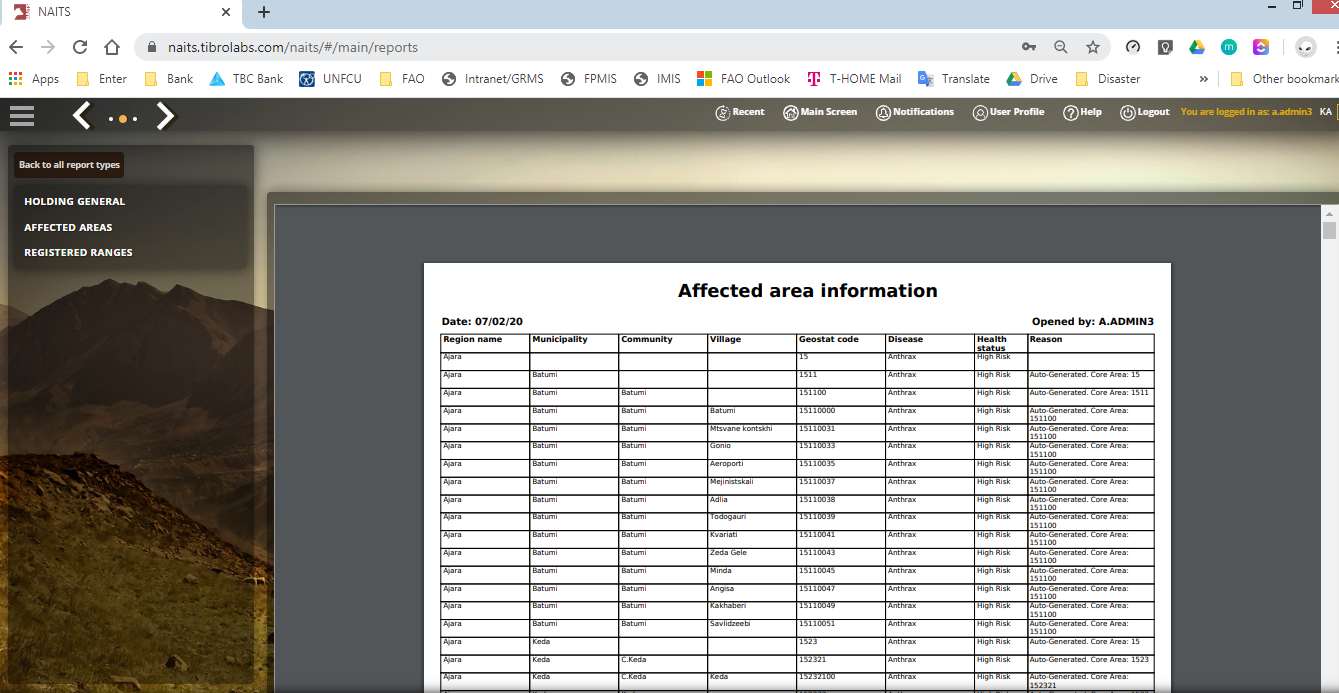Open the zoom magnifier icon in address bar
Image resolution: width=1339 pixels, height=693 pixels.
pyautogui.click(x=1061, y=47)
